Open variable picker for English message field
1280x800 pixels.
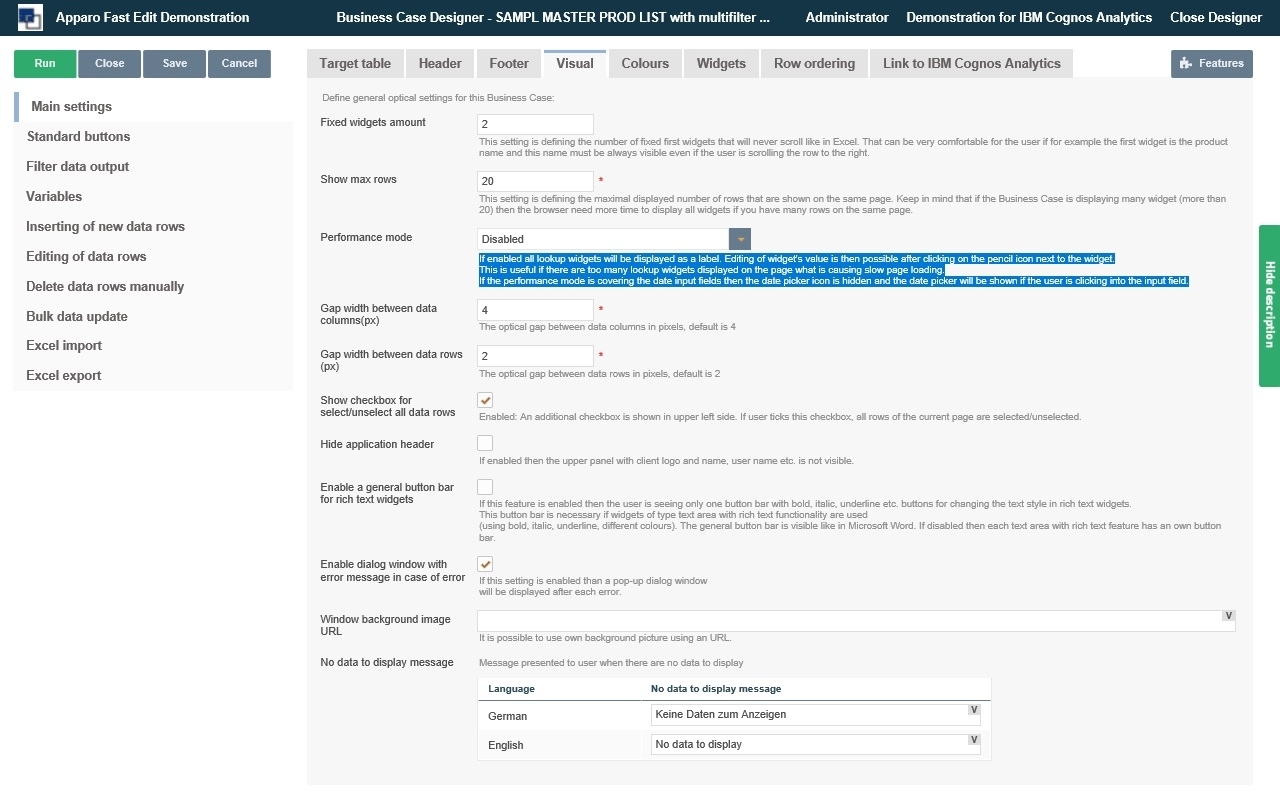[974, 740]
